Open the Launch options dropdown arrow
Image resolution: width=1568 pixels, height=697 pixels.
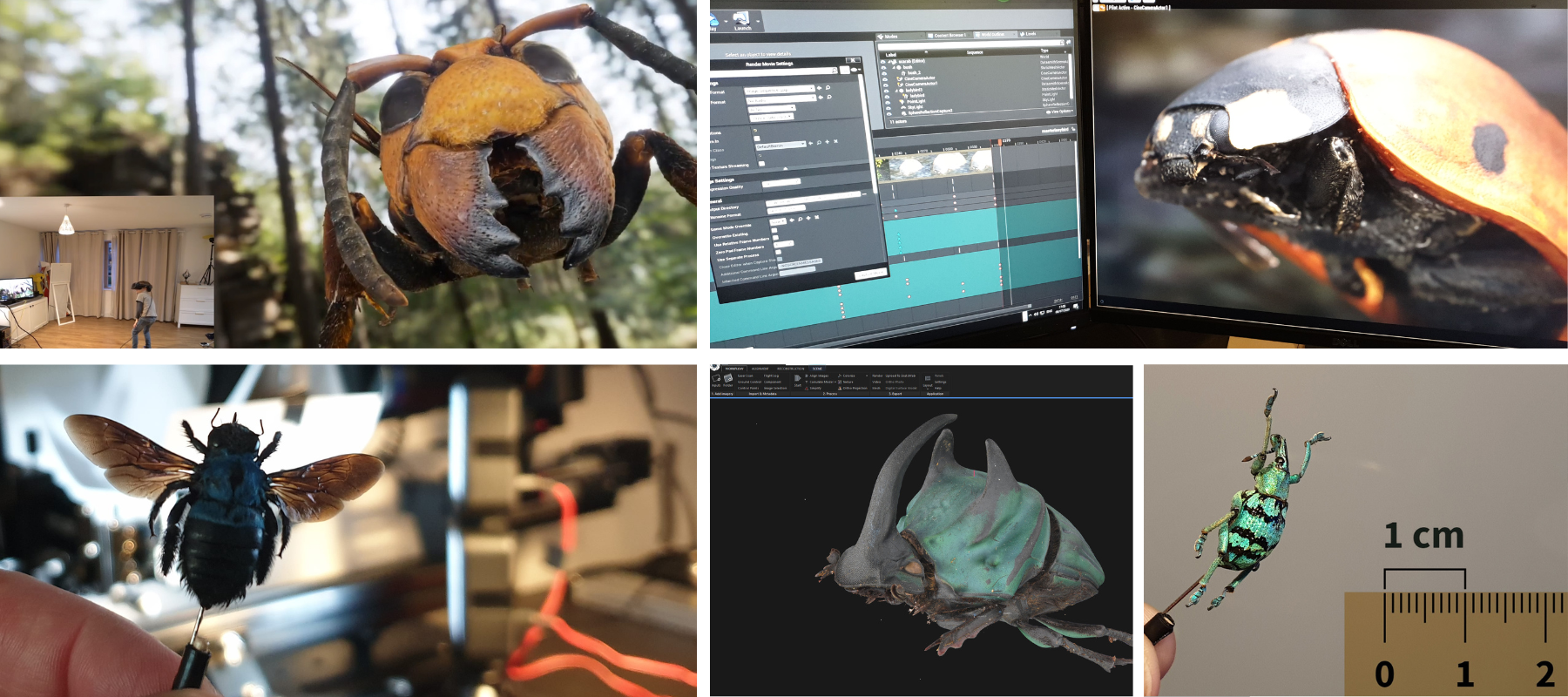(x=758, y=21)
